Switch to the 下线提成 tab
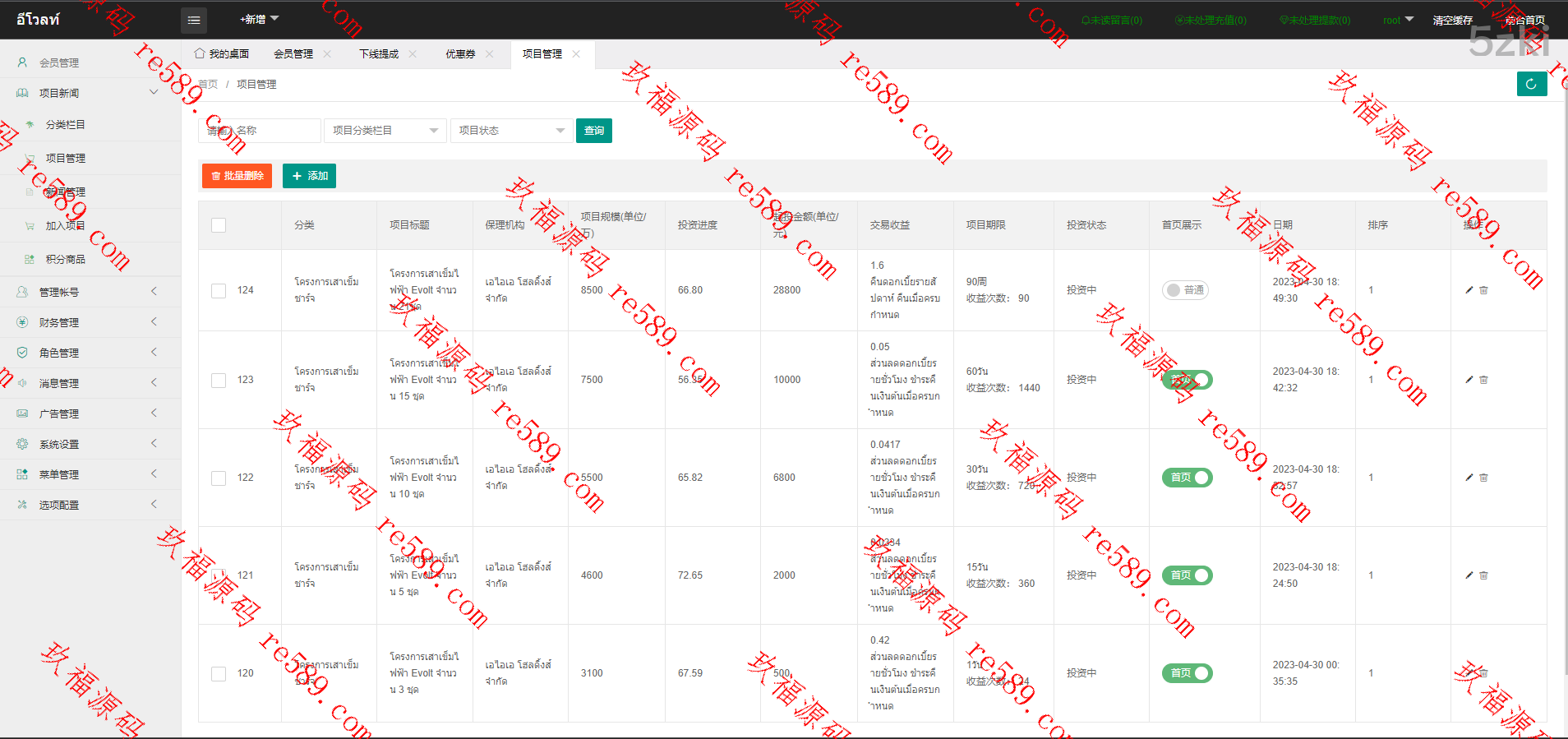This screenshot has width=1568, height=739. (x=379, y=54)
